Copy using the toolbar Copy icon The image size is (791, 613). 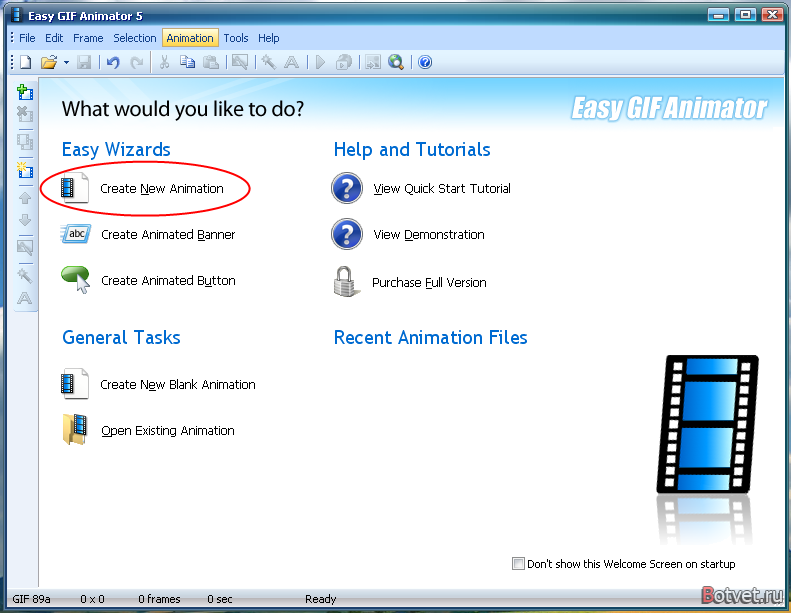187,62
